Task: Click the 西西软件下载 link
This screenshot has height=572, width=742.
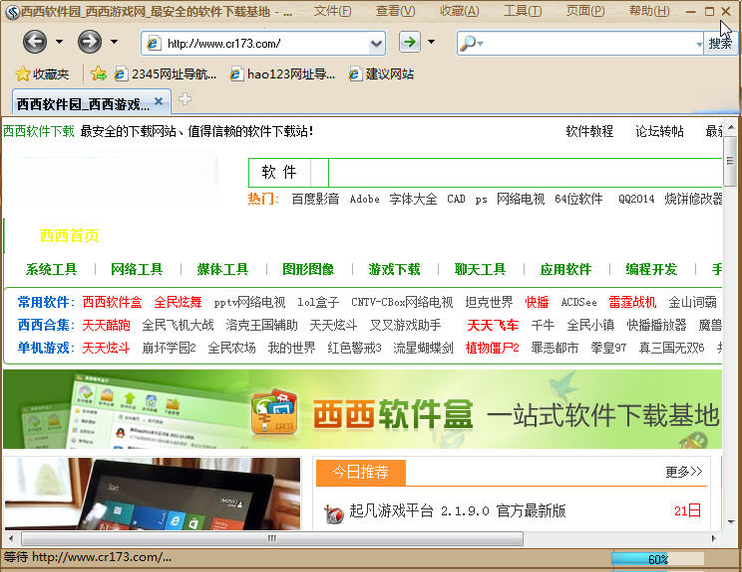Action: tap(39, 131)
